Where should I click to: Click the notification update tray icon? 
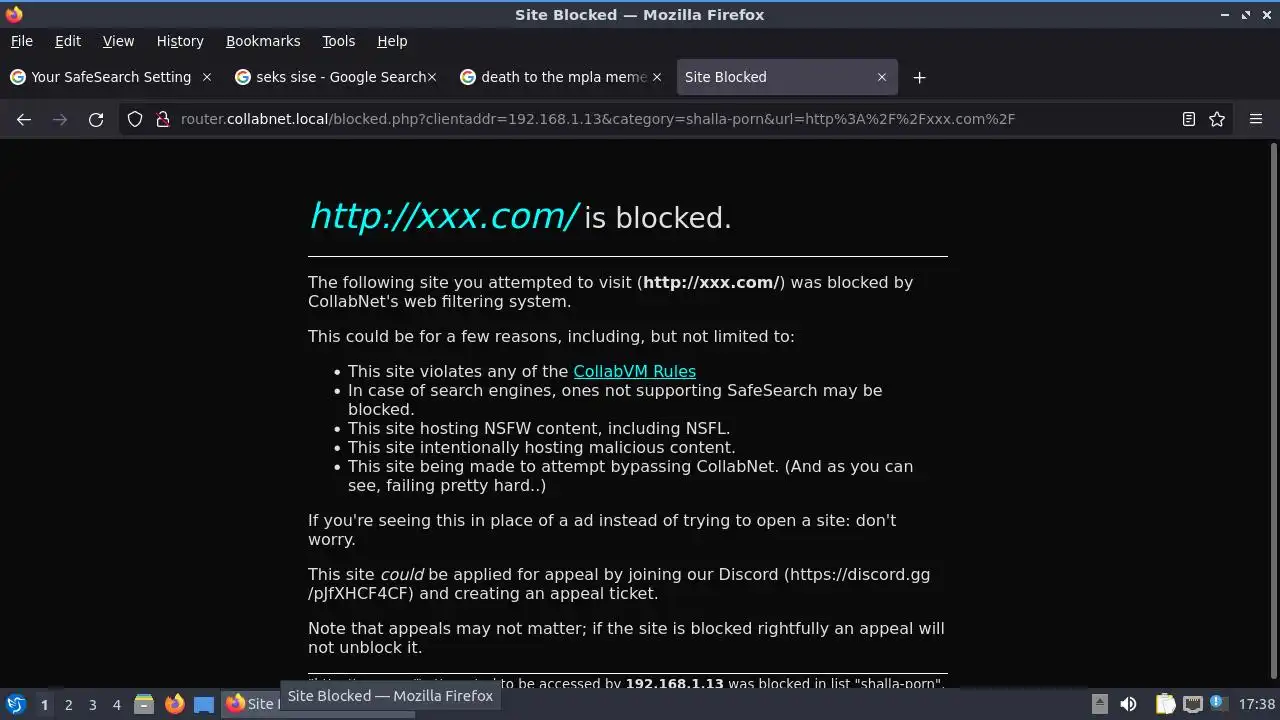point(1218,704)
